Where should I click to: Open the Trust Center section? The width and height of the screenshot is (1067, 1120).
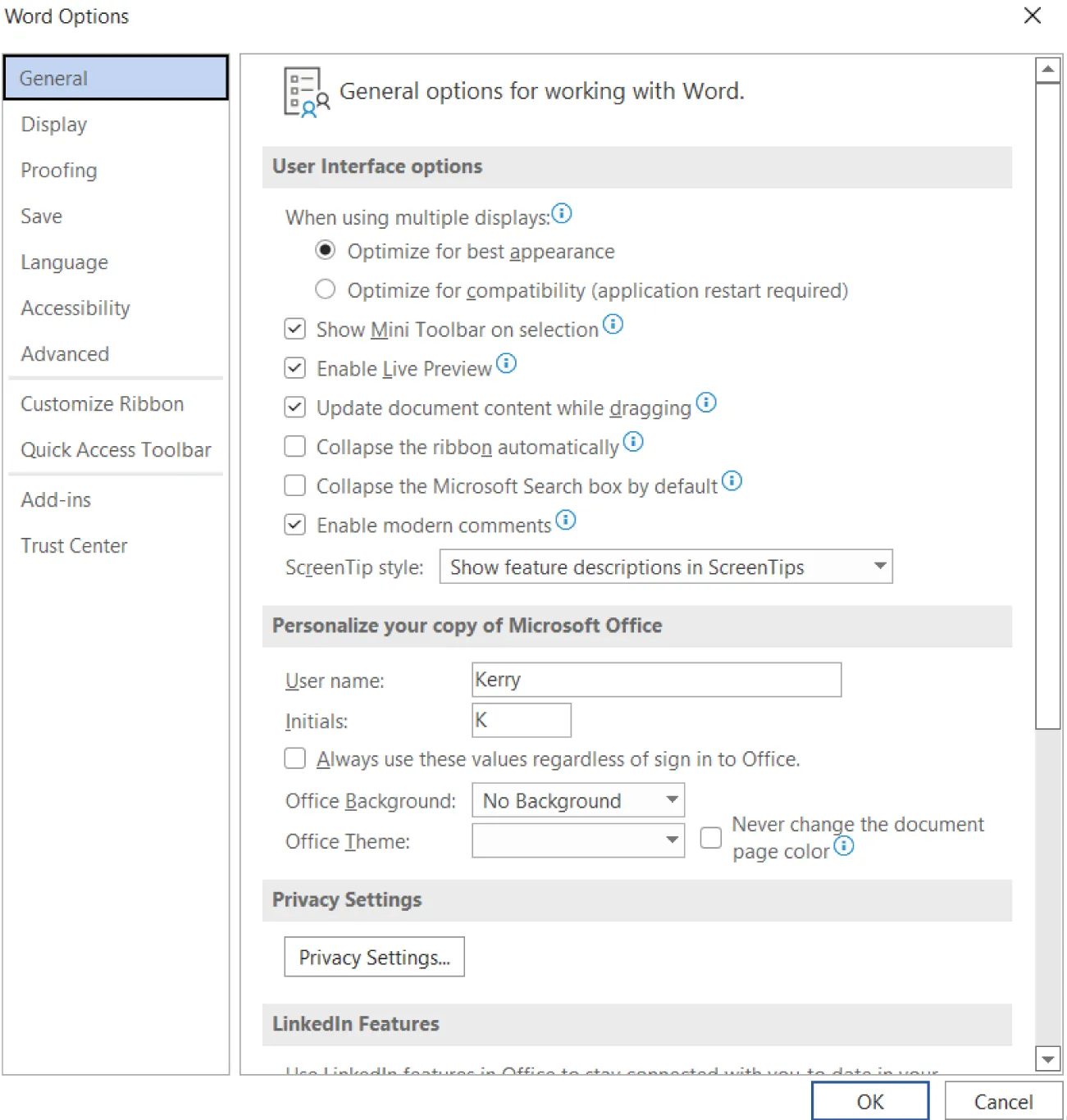[74, 545]
